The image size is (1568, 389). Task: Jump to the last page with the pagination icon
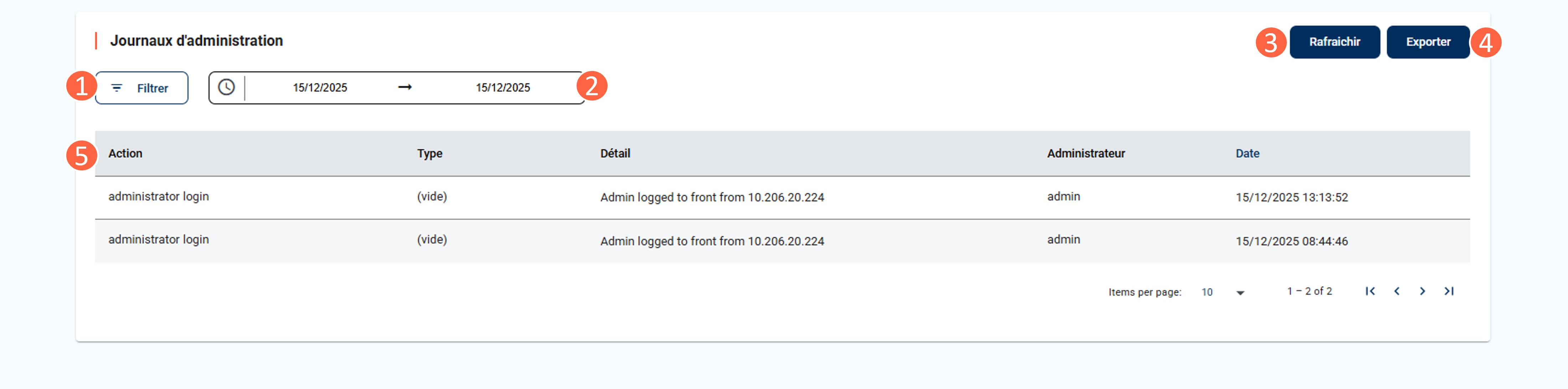(1449, 292)
